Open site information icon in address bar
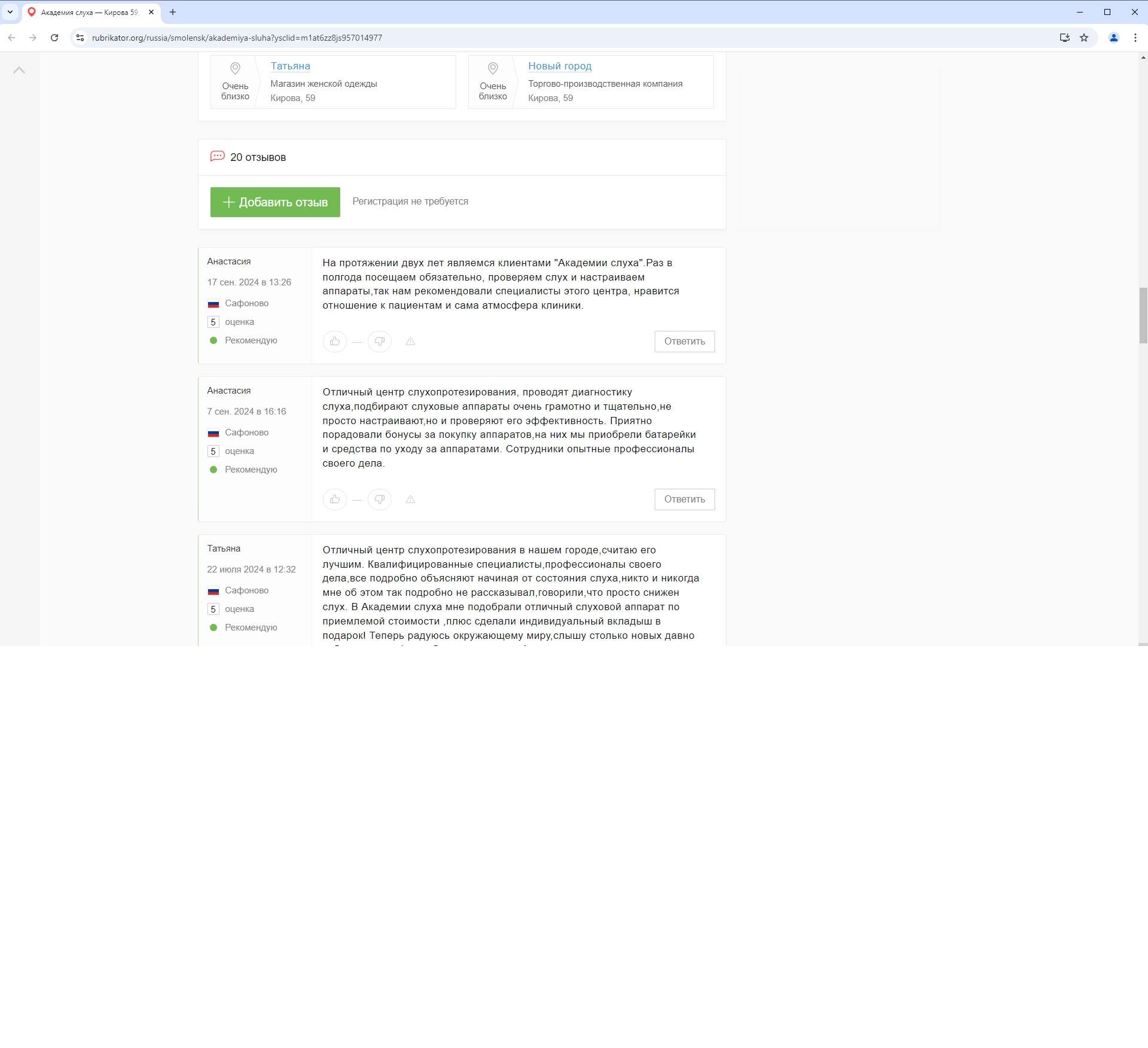The width and height of the screenshot is (1148, 1048). [x=80, y=38]
